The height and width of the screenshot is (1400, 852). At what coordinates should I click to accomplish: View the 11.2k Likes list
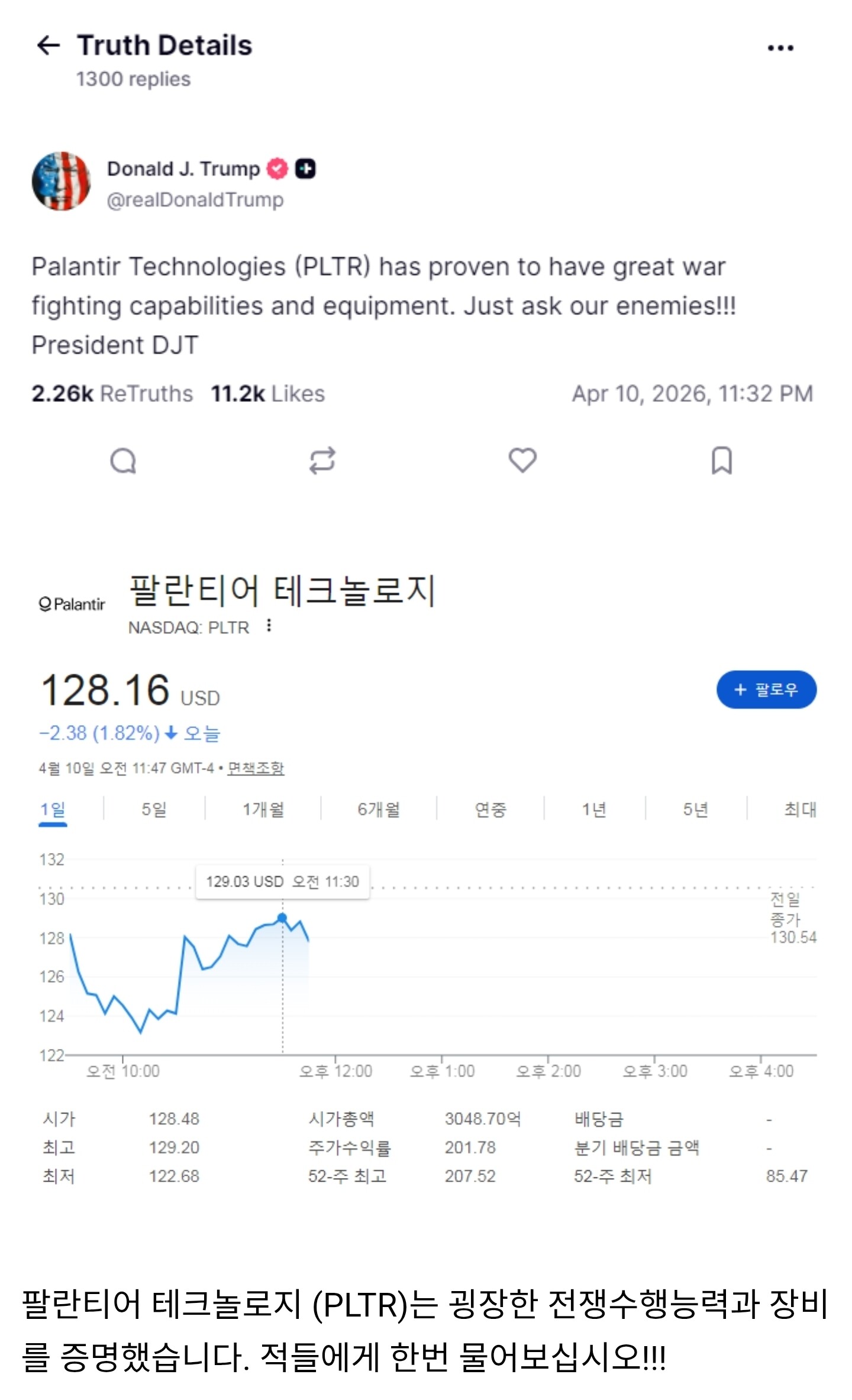(x=268, y=394)
